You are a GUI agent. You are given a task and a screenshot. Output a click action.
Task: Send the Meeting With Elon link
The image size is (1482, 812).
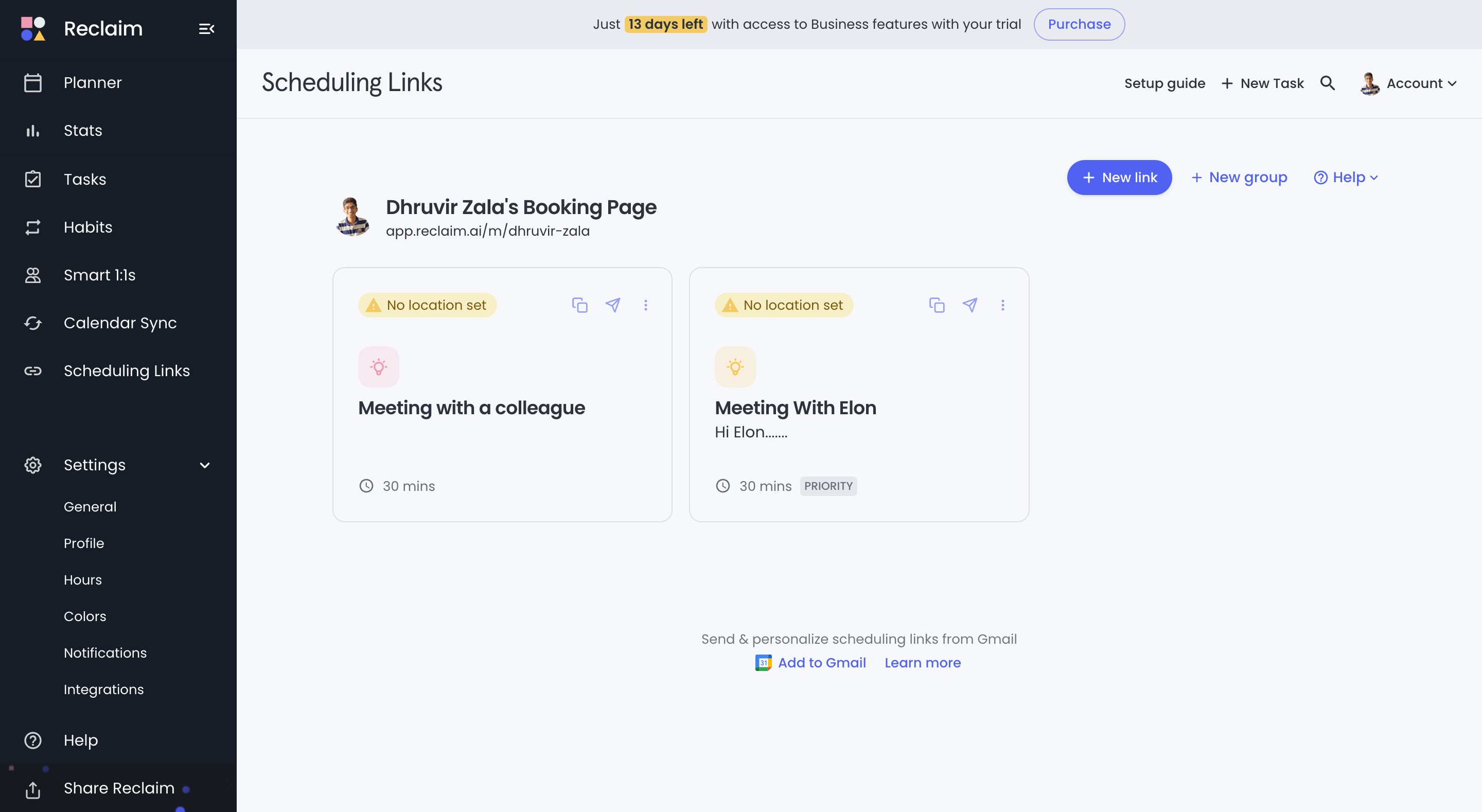(x=970, y=305)
